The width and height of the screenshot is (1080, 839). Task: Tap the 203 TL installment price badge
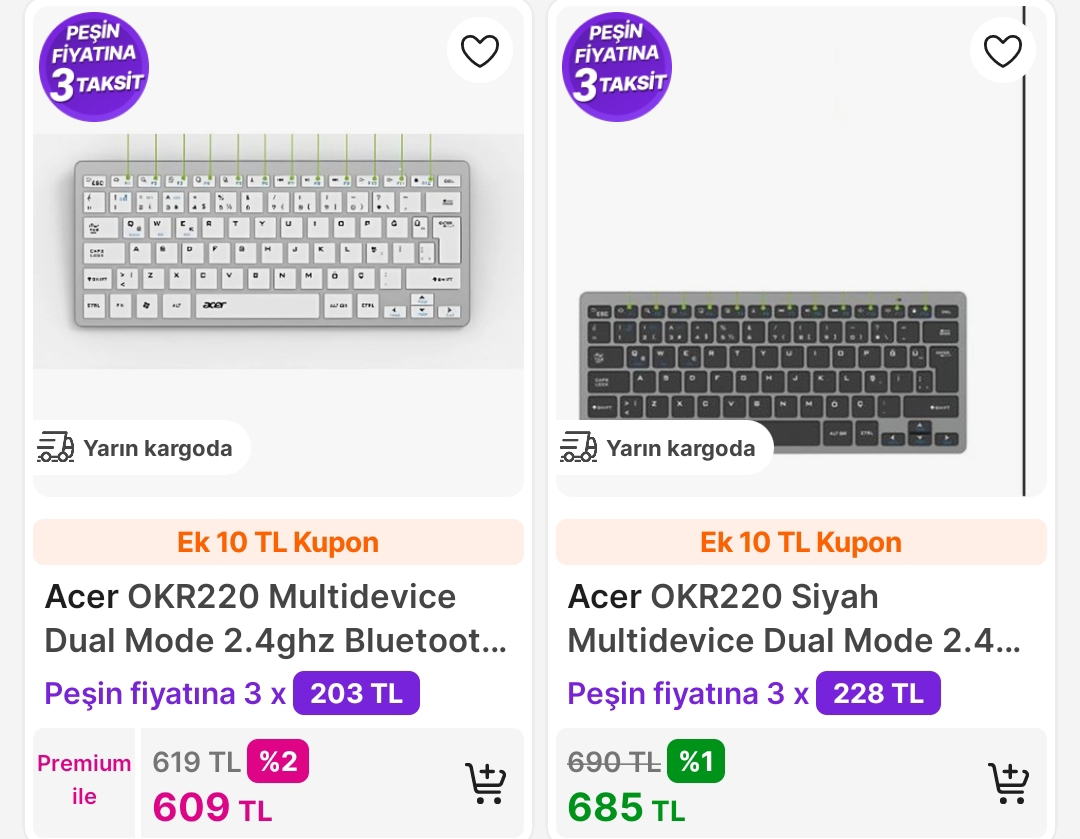pos(356,693)
